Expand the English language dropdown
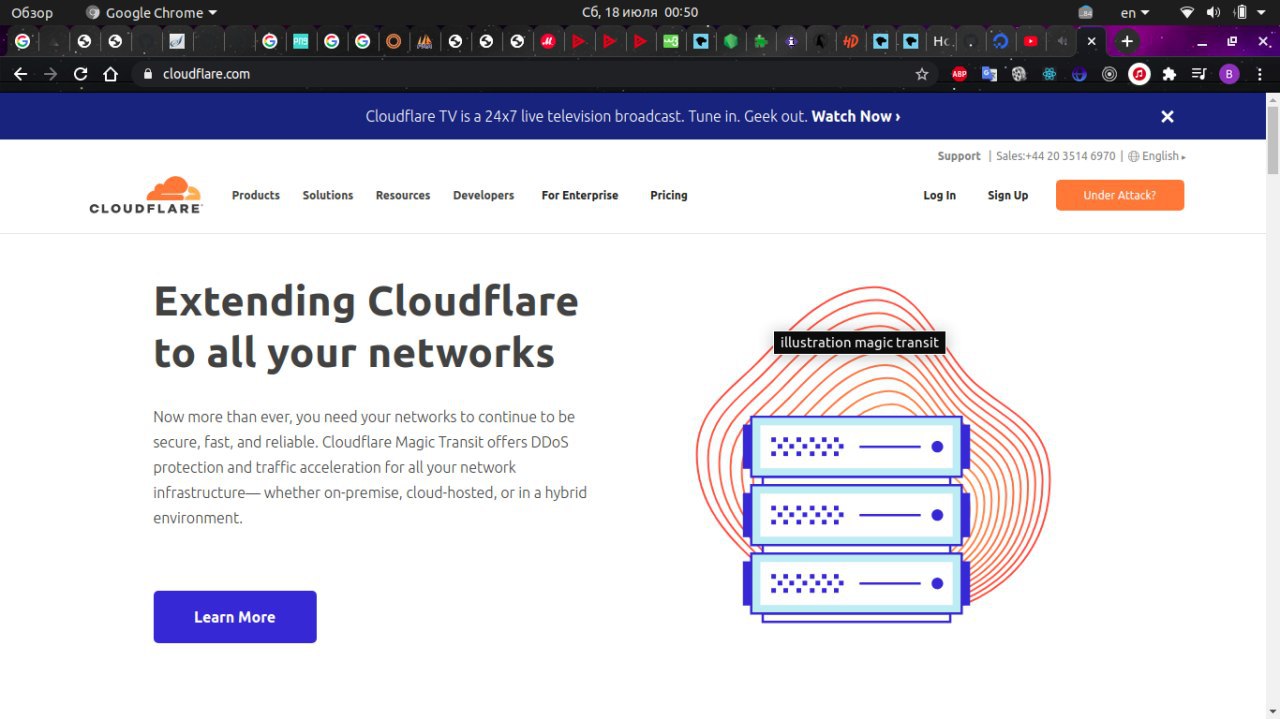Screen dimensions: 1280x719 [1157, 156]
